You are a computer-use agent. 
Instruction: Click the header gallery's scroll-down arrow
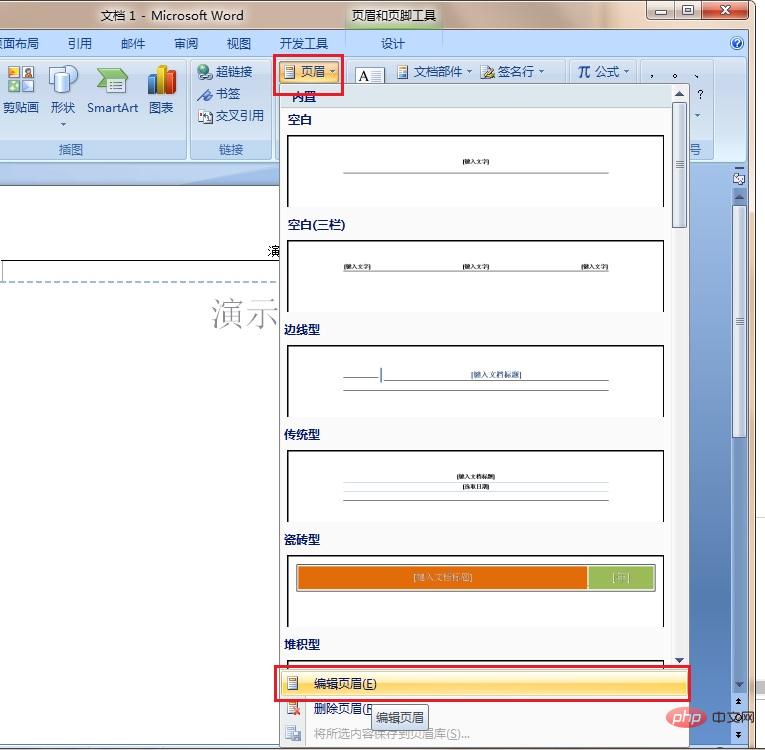point(680,661)
